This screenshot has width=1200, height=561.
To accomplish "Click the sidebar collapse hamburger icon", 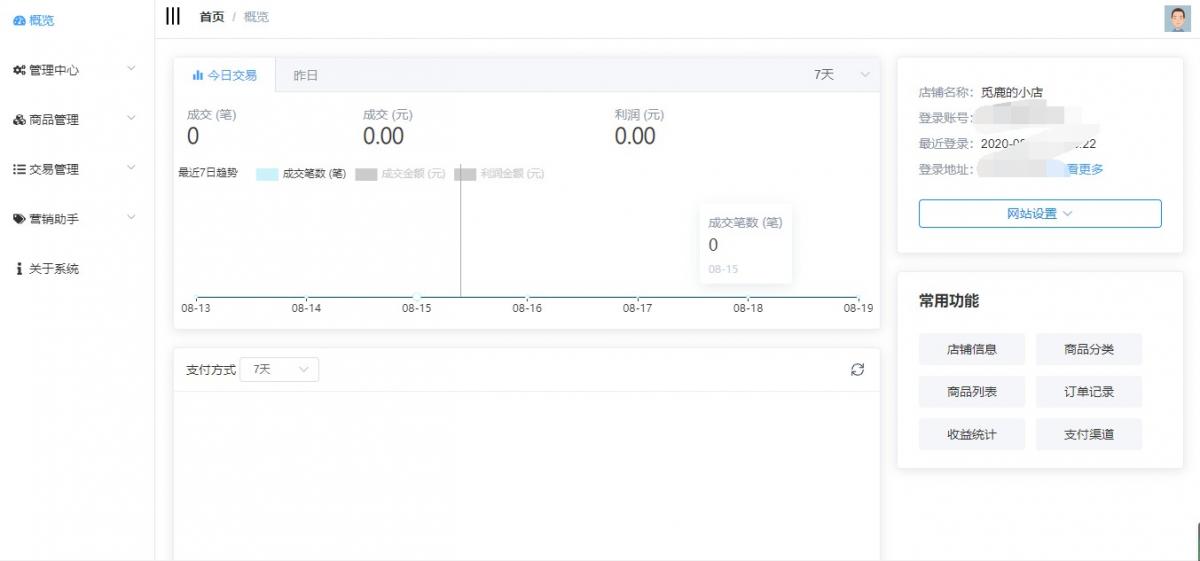I will click(173, 16).
